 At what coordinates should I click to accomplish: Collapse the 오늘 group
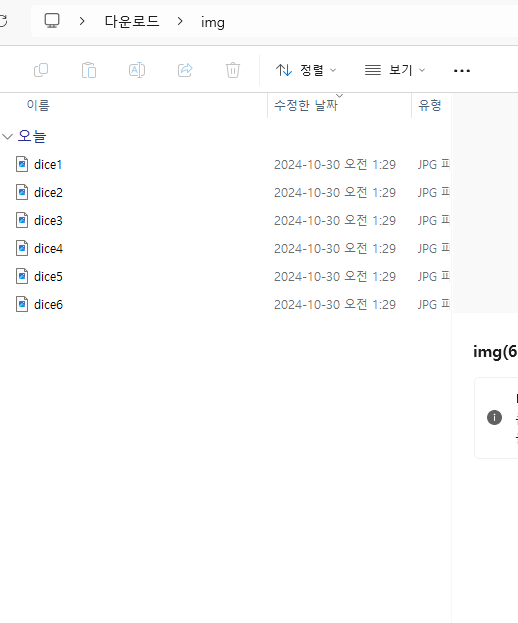click(8, 137)
